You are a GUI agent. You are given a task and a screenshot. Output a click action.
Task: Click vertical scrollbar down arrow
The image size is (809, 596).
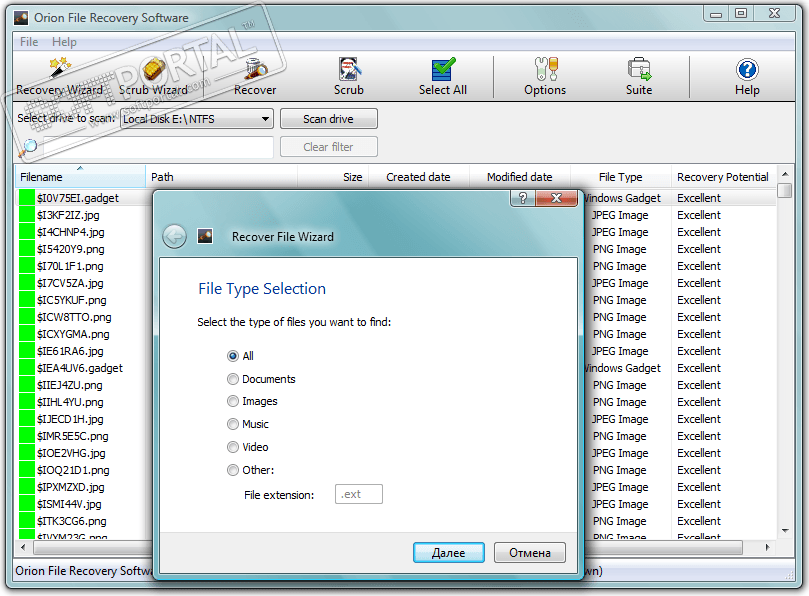[785, 530]
